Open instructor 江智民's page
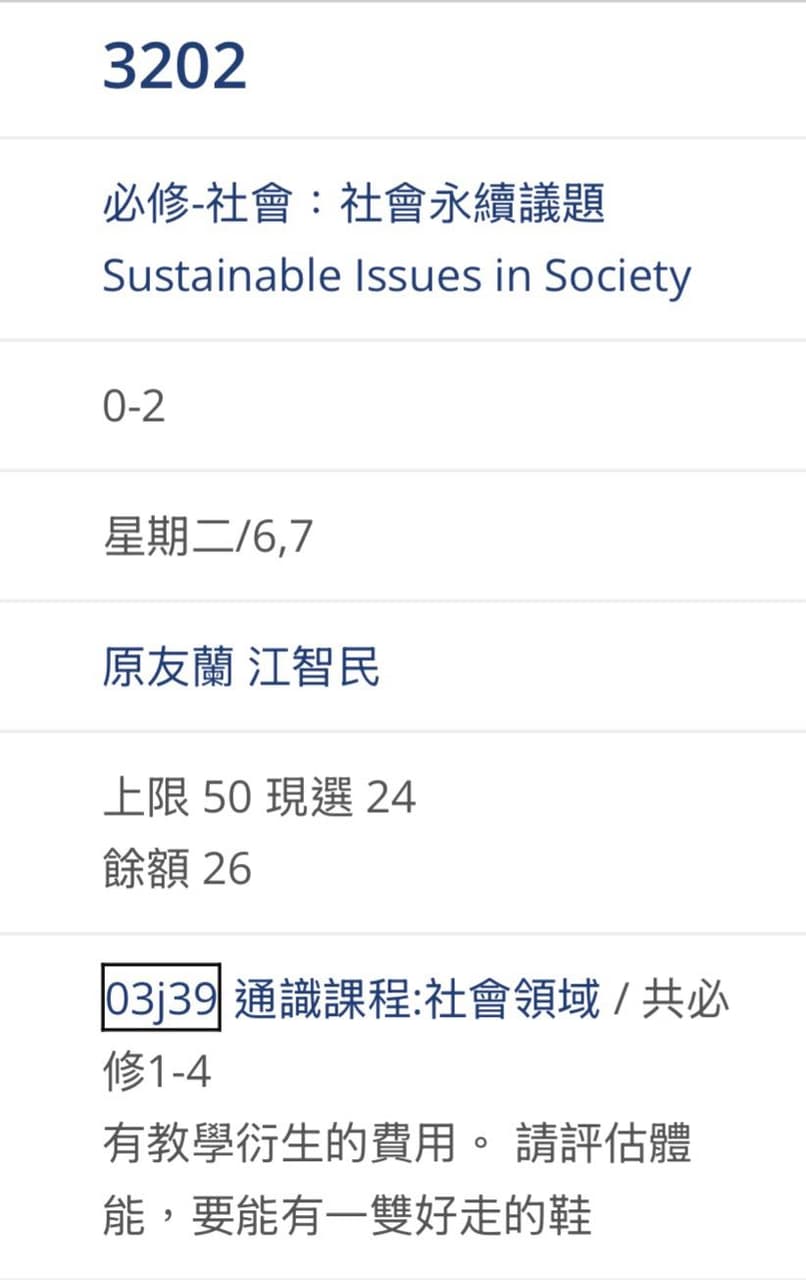806x1280 pixels. click(314, 668)
